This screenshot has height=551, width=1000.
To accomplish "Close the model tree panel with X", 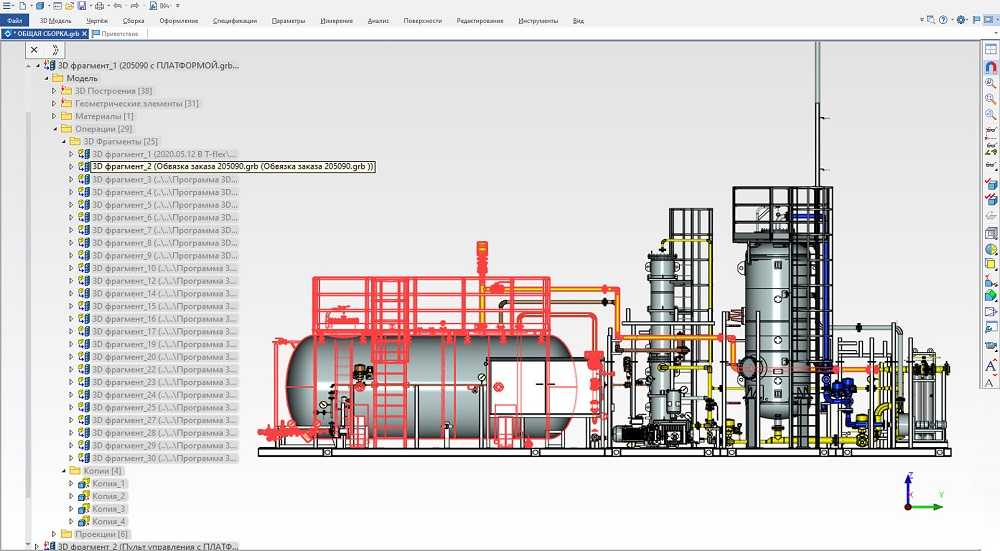I will tap(34, 49).
